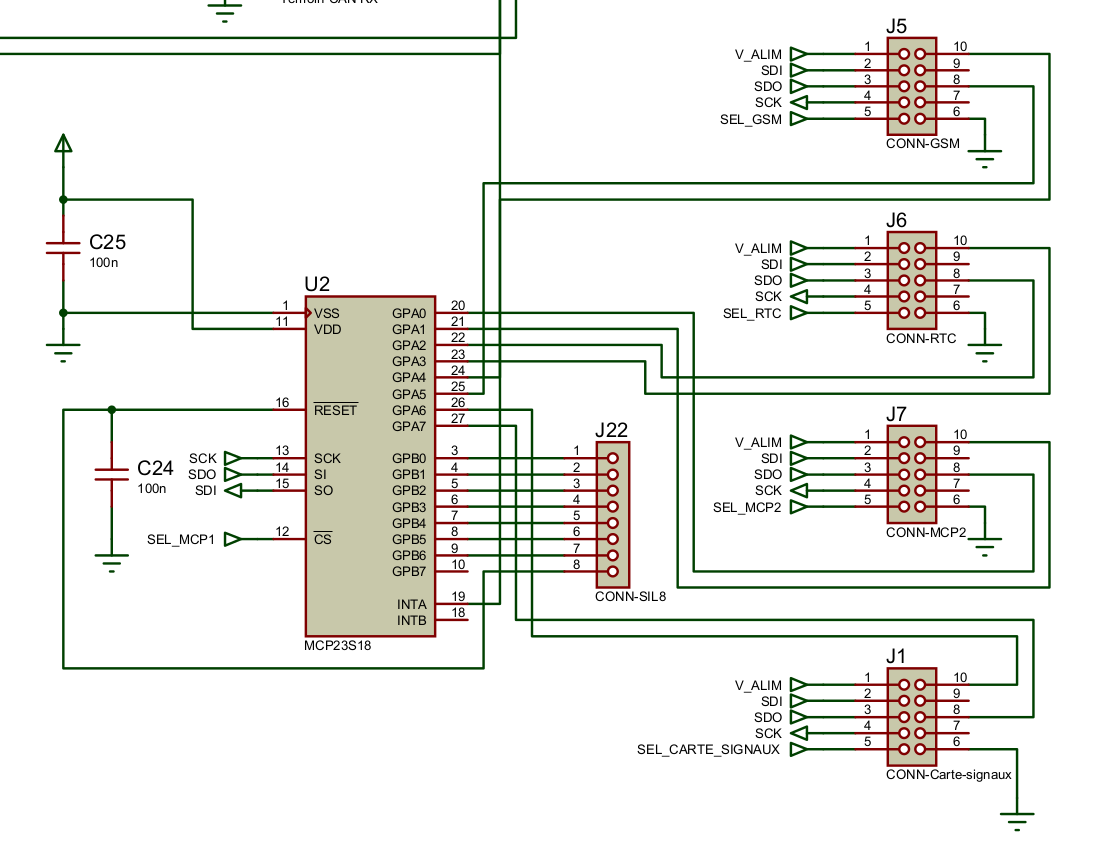This screenshot has width=1108, height=852.
Task: Select the J5 CONN-GSM connector body
Action: [911, 87]
